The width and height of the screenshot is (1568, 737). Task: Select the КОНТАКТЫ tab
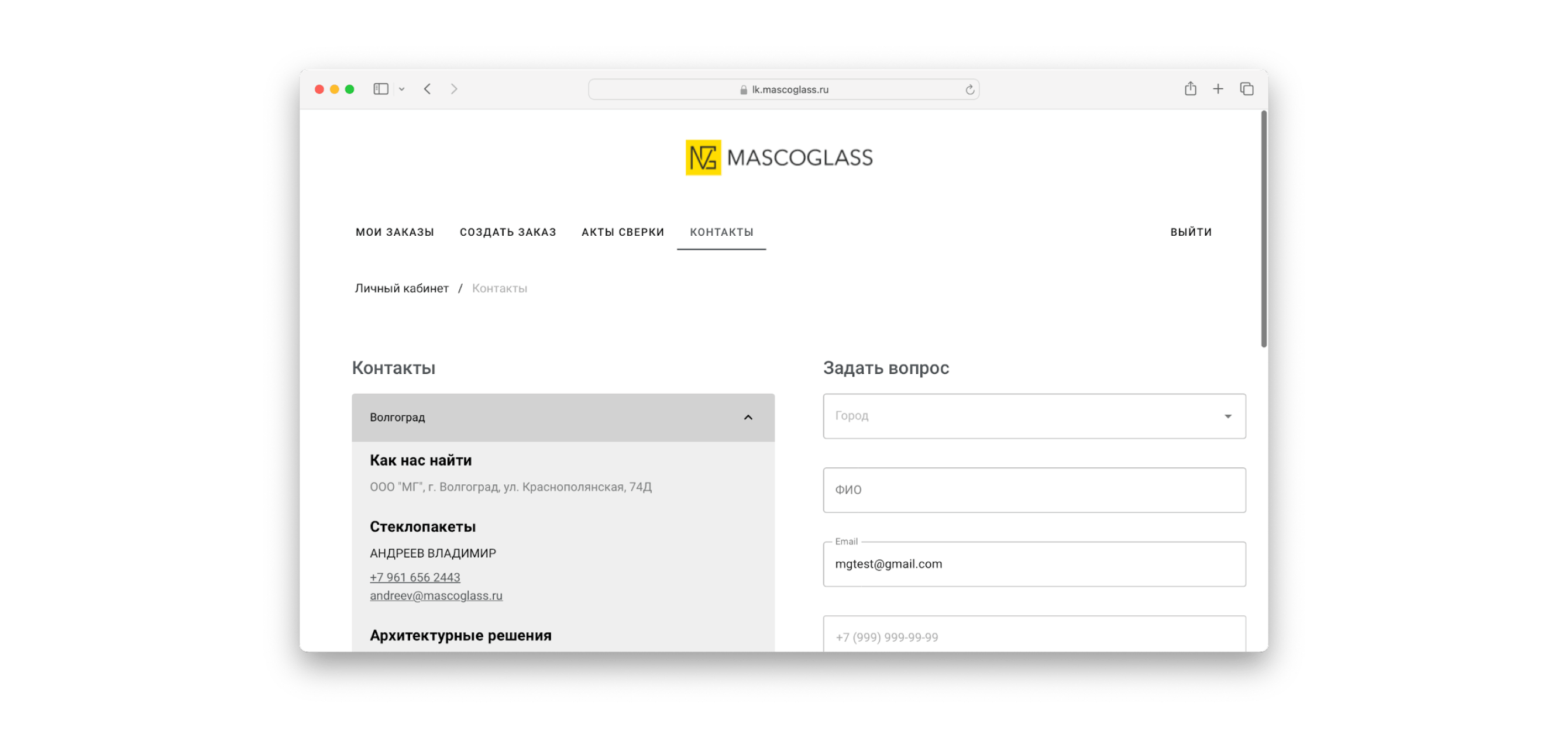721,232
